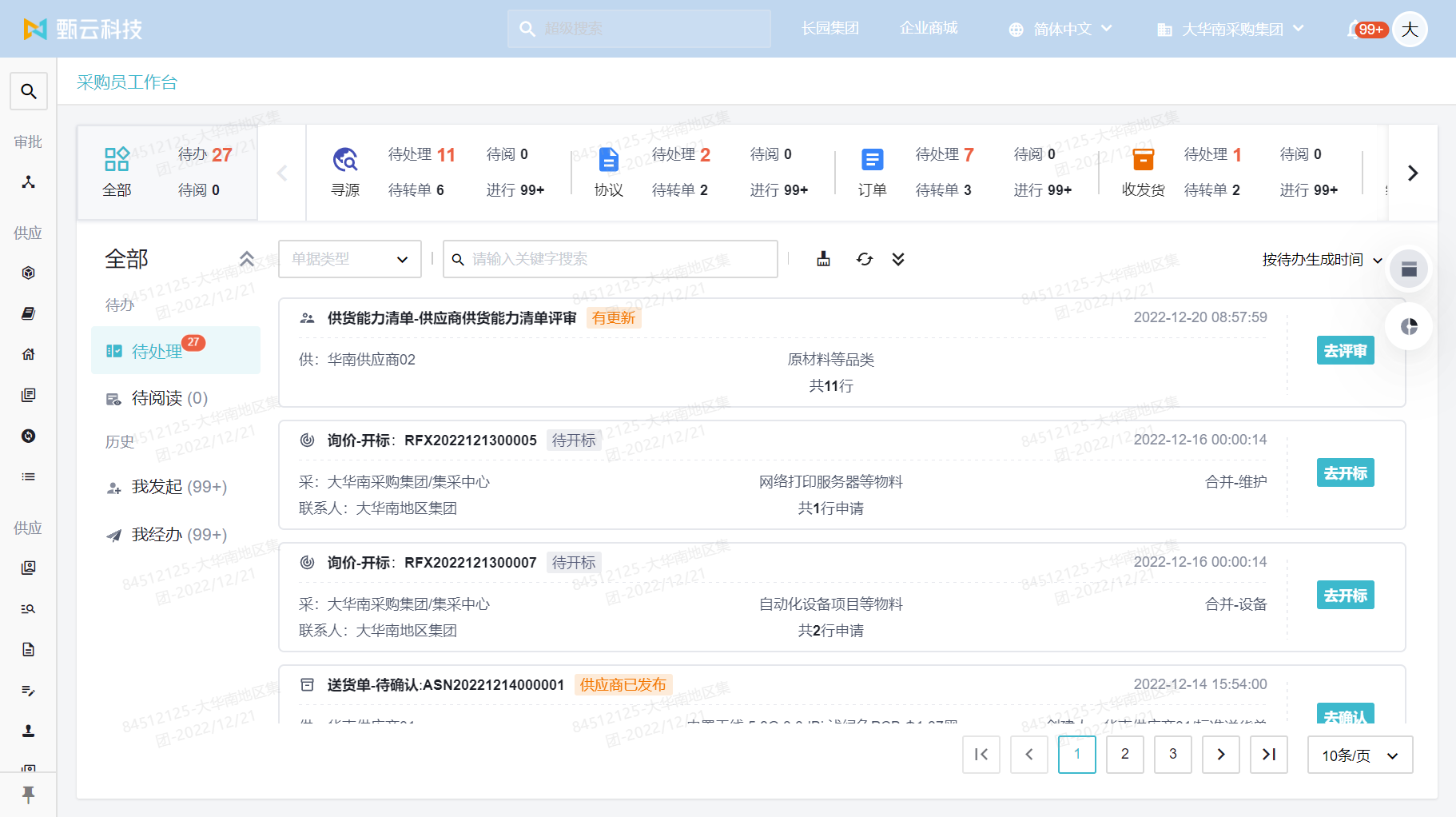Jump to the first page
The width and height of the screenshot is (1456, 817).
tap(981, 755)
